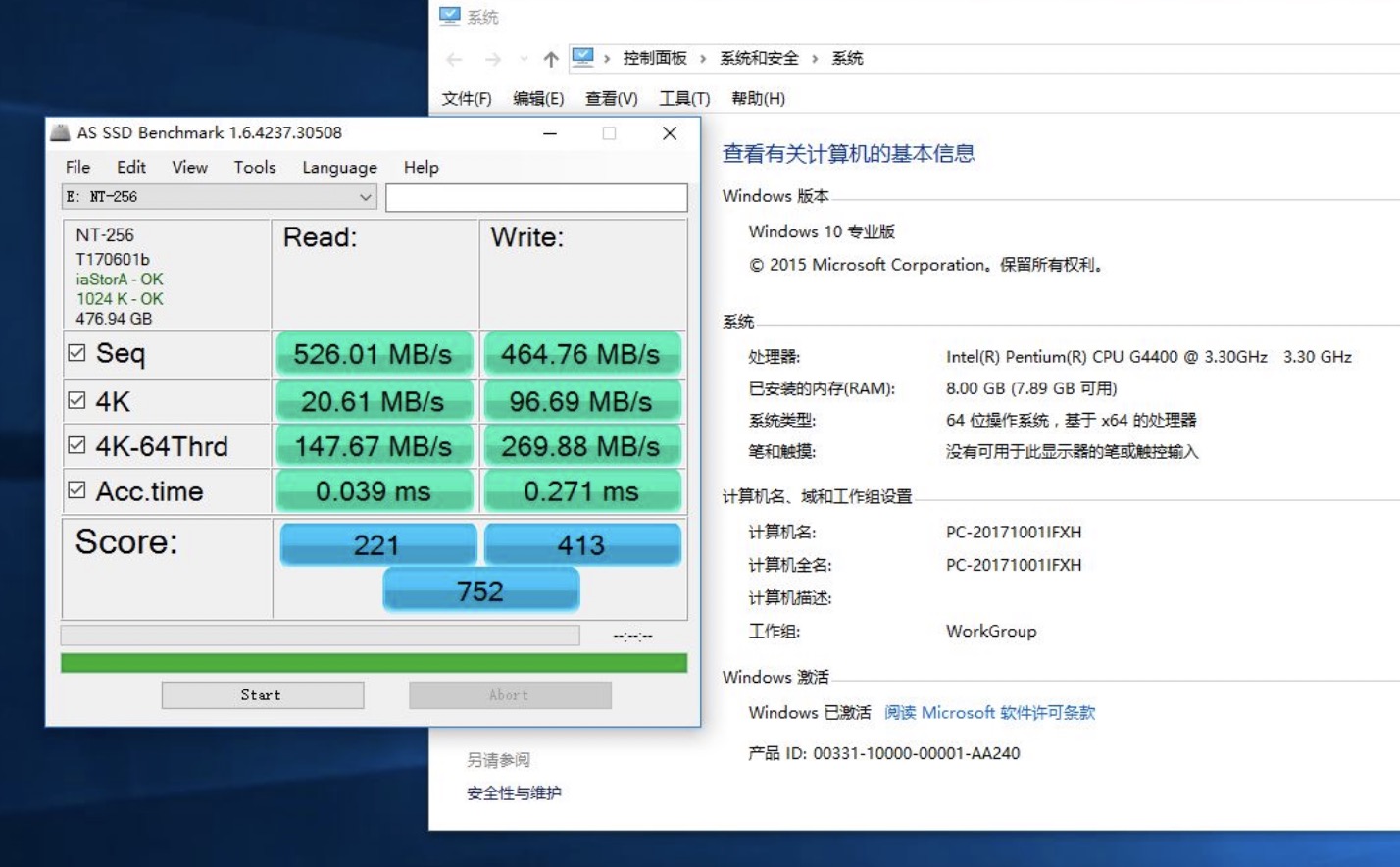Click 控制面板 breadcrumb
The image size is (1400, 867).
[x=655, y=58]
